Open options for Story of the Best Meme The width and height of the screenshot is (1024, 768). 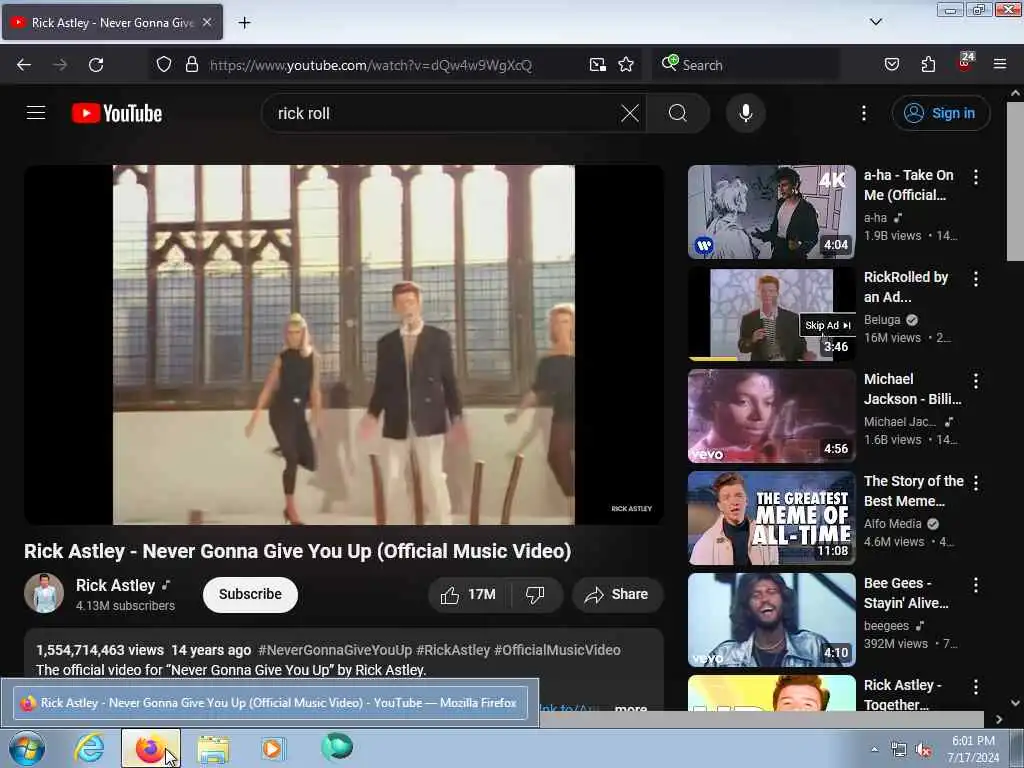(x=976, y=483)
